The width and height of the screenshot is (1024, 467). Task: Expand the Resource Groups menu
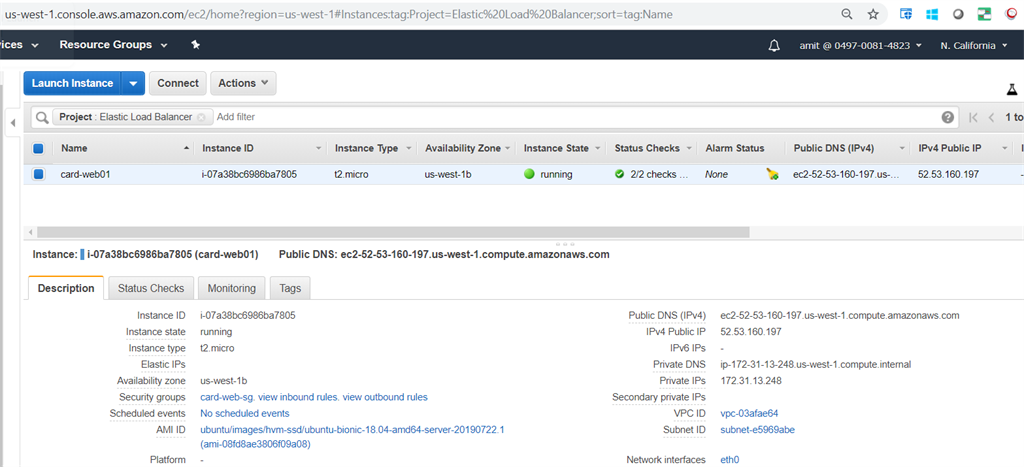[113, 44]
